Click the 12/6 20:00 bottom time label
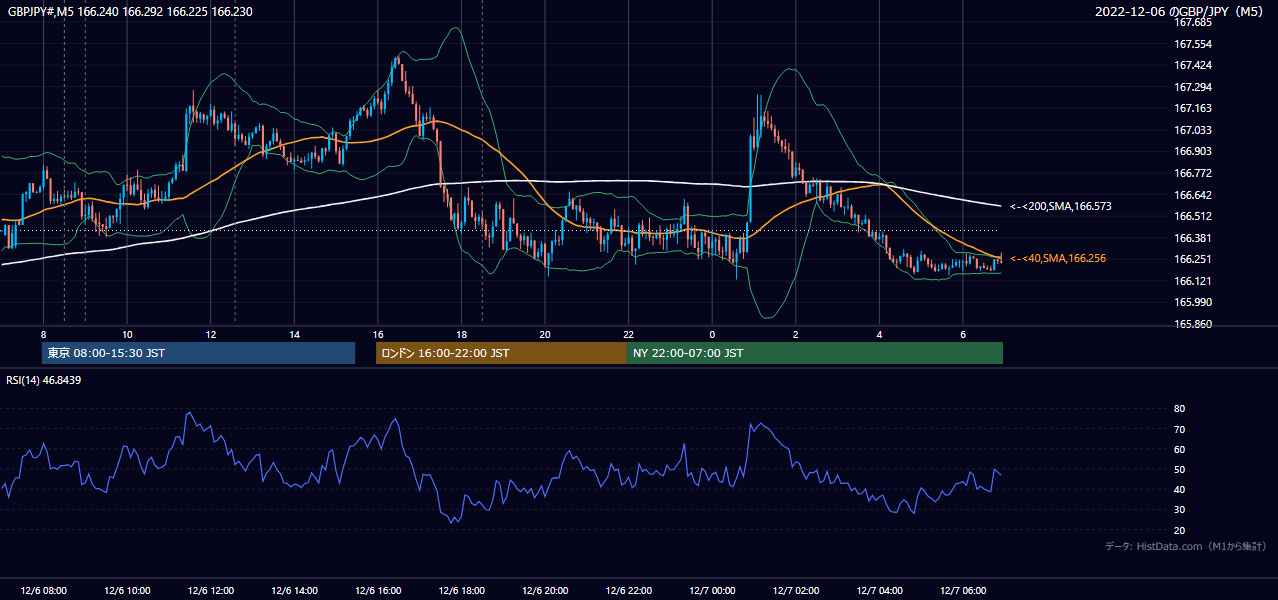Image resolution: width=1278 pixels, height=600 pixels. click(545, 590)
